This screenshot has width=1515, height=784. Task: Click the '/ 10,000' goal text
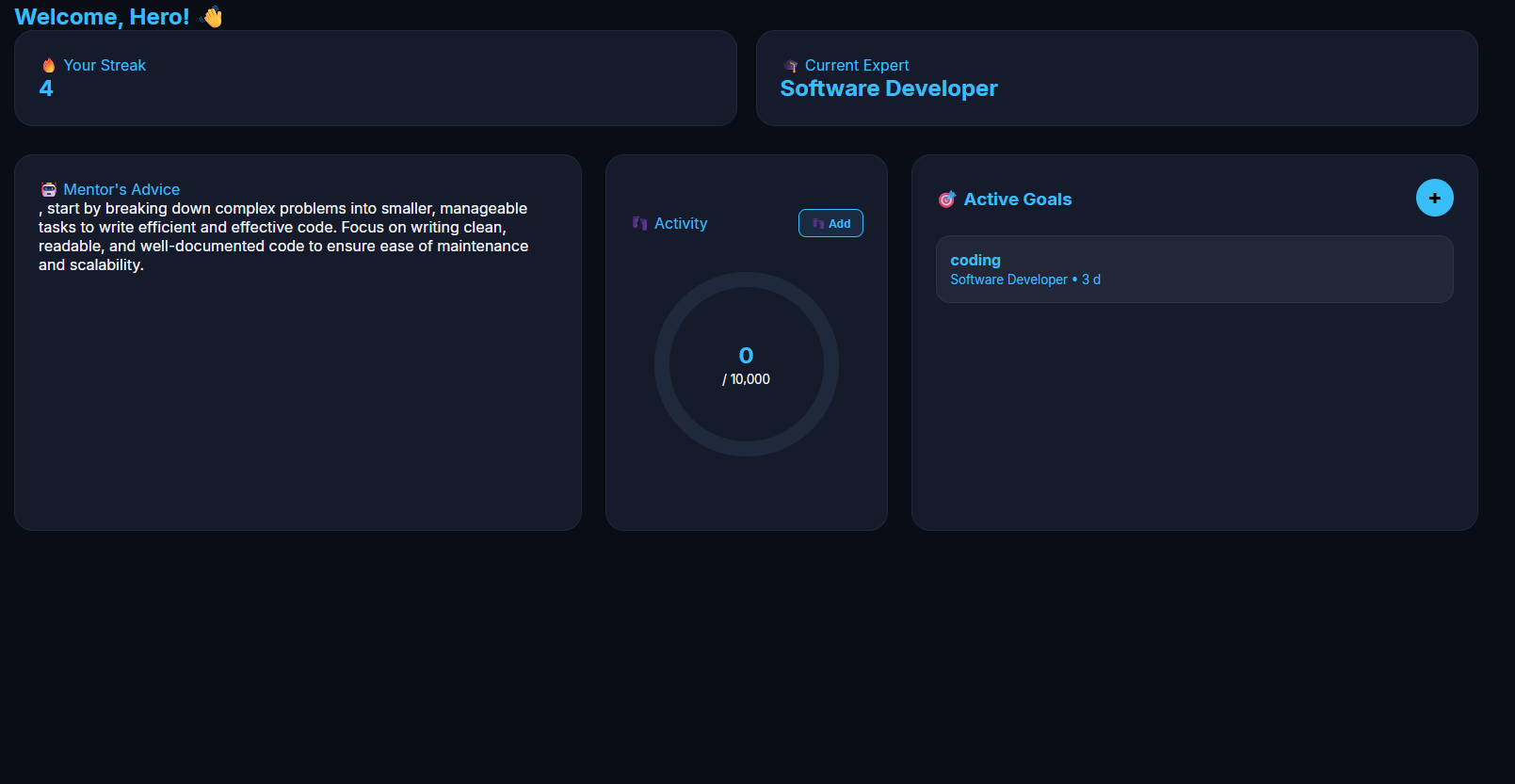(746, 379)
